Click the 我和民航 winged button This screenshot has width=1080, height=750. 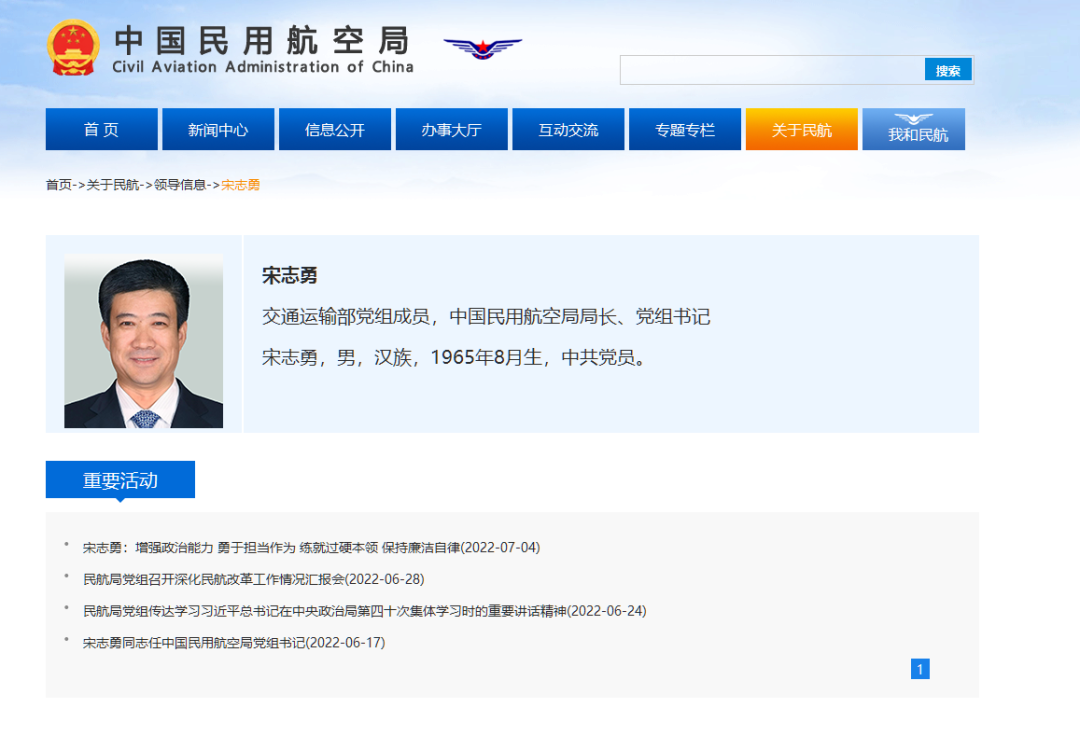tap(914, 130)
